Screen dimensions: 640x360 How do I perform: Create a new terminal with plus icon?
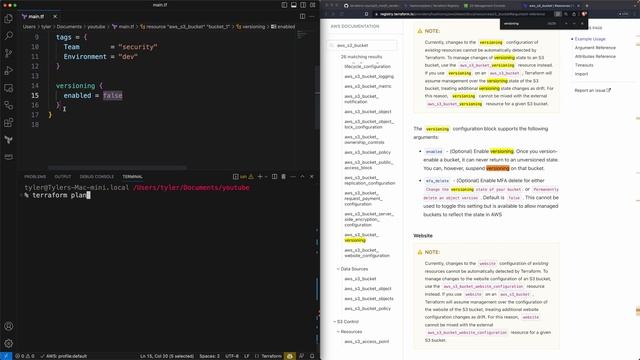(260, 177)
